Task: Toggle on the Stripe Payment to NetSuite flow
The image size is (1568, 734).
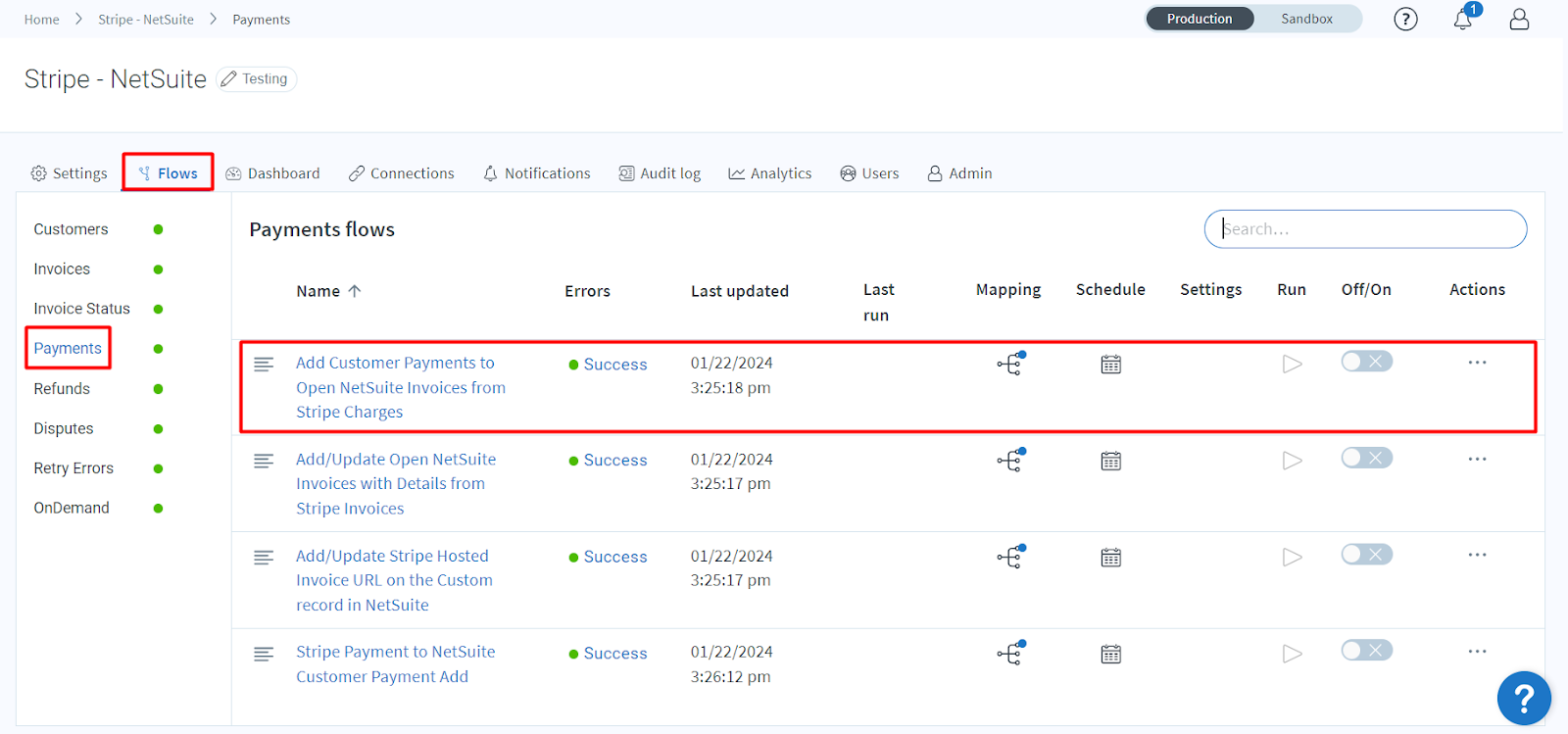Action: click(x=1367, y=651)
